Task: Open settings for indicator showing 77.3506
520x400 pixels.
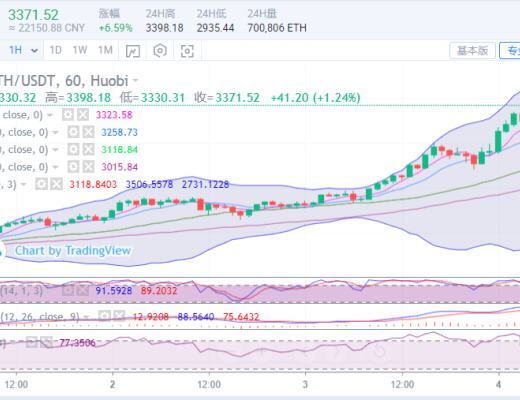Action: point(32,342)
